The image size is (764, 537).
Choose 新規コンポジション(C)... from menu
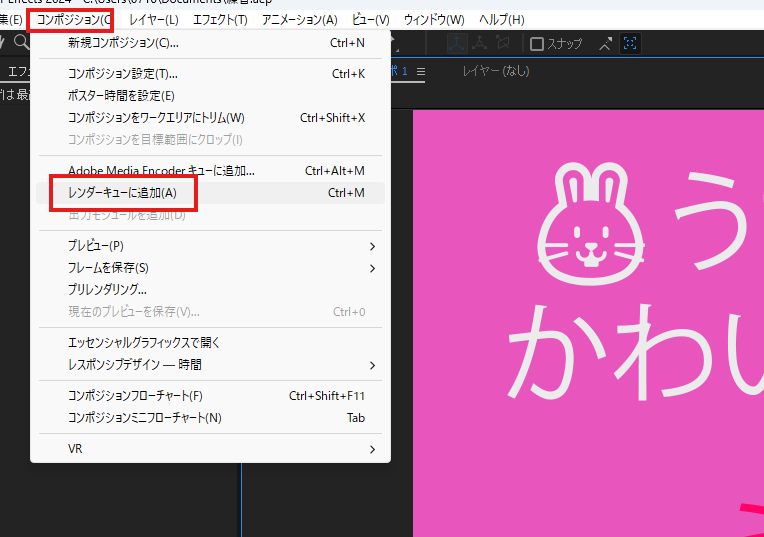[x=123, y=43]
